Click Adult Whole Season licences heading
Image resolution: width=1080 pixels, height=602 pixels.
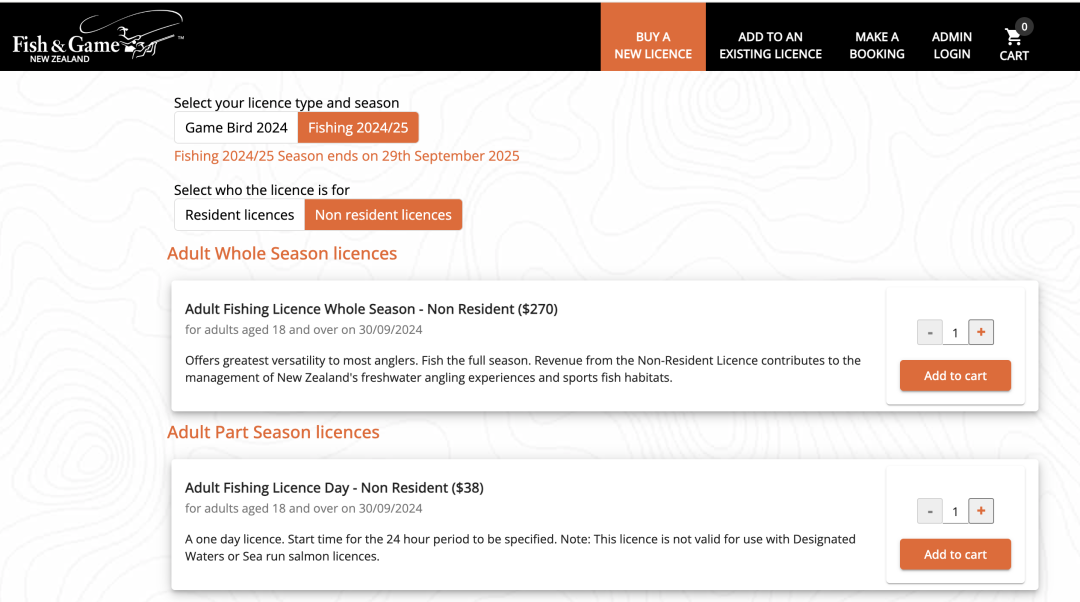click(282, 253)
